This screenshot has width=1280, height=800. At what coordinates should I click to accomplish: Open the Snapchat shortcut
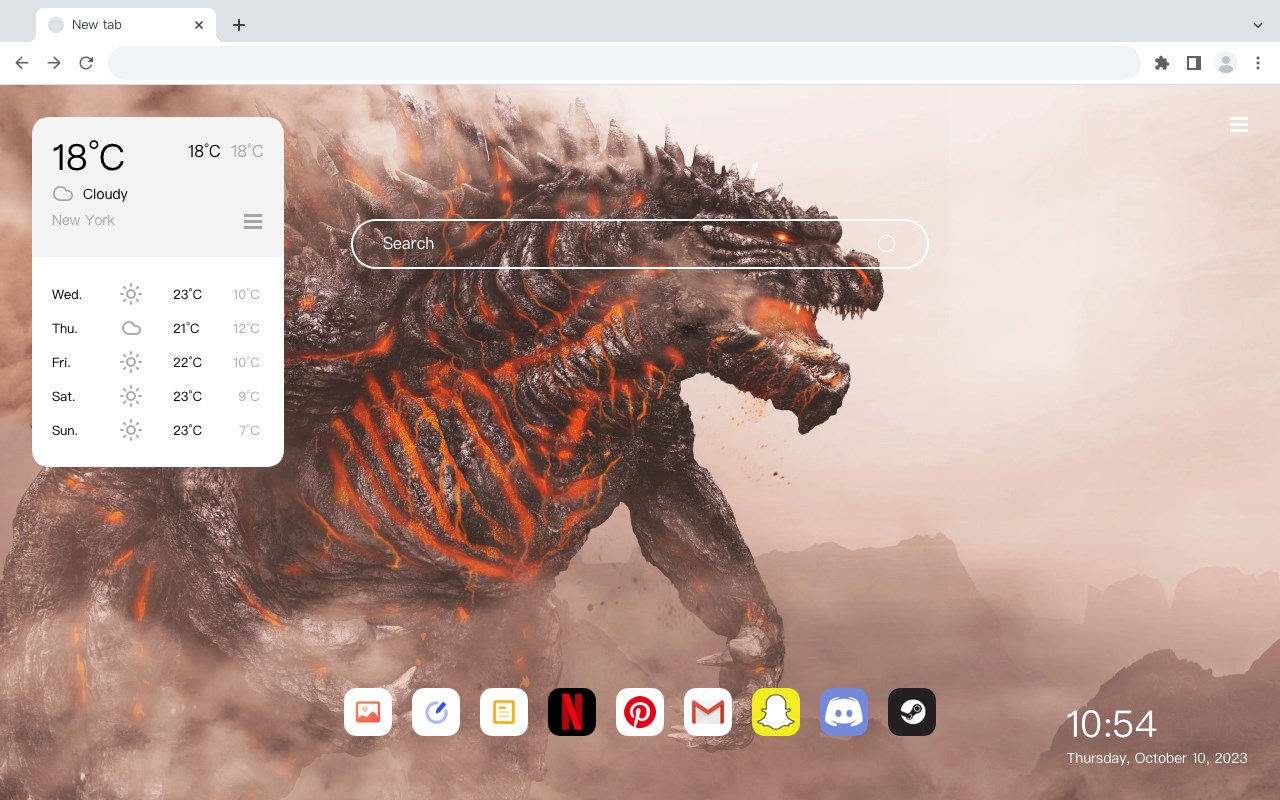click(x=776, y=712)
